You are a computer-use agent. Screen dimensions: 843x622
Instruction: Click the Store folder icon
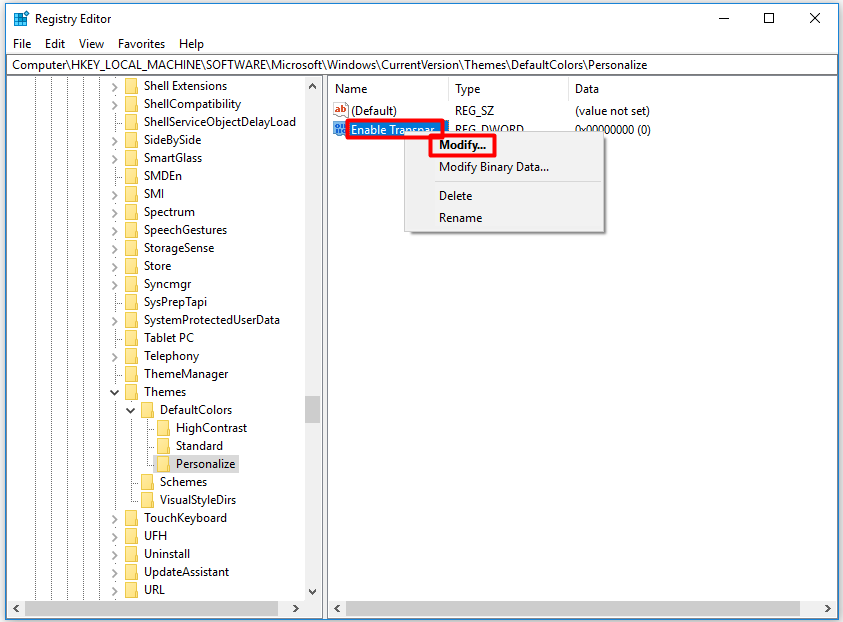click(x=133, y=265)
